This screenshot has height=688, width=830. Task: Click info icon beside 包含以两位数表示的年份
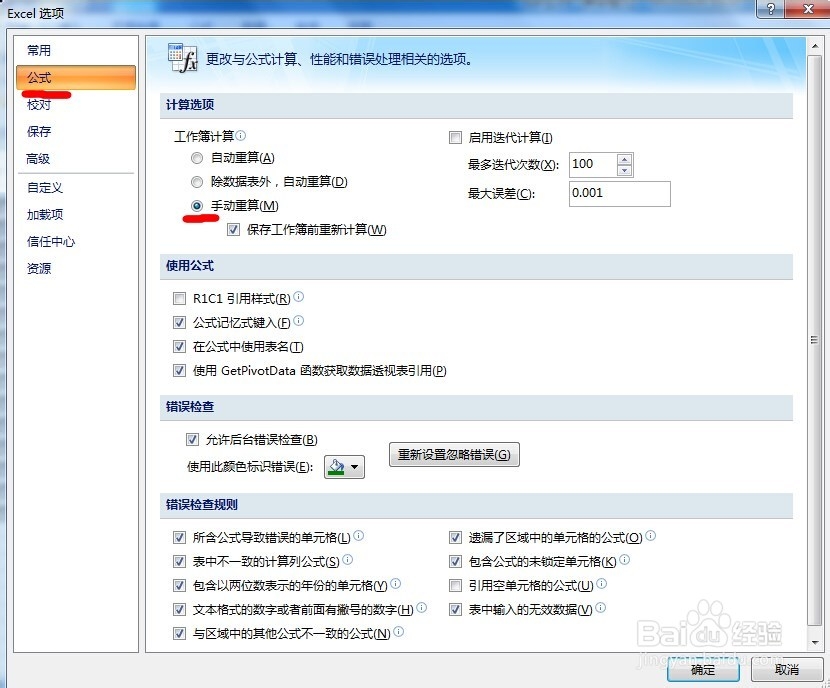tap(395, 584)
